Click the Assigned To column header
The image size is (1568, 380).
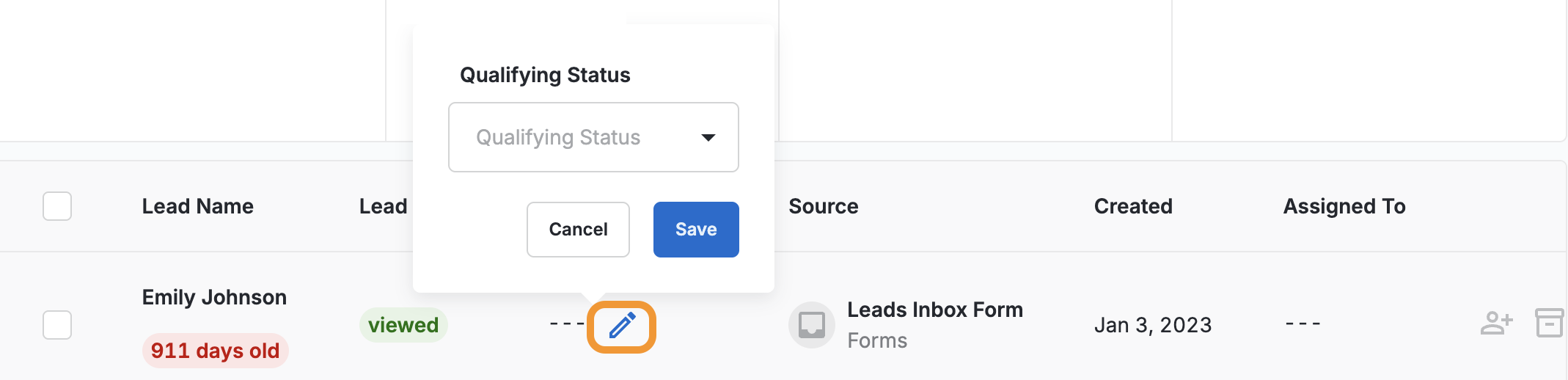(1344, 206)
